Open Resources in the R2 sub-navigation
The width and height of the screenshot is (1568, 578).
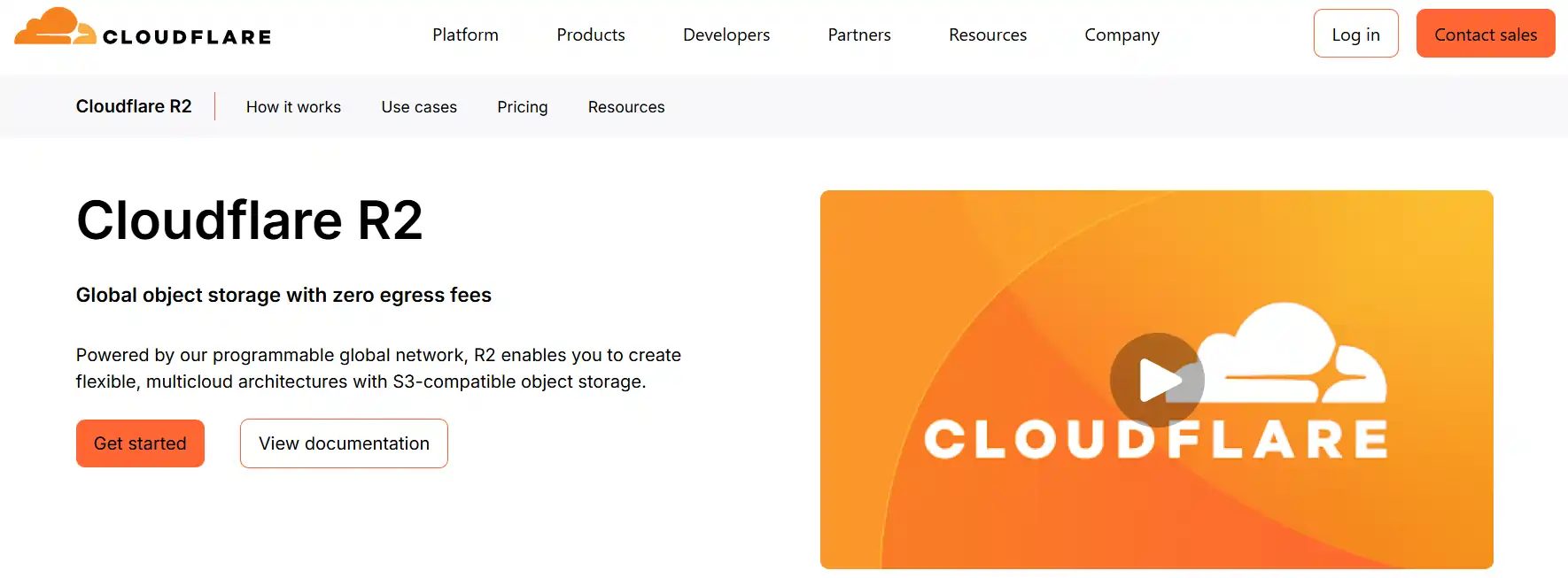pyautogui.click(x=626, y=107)
